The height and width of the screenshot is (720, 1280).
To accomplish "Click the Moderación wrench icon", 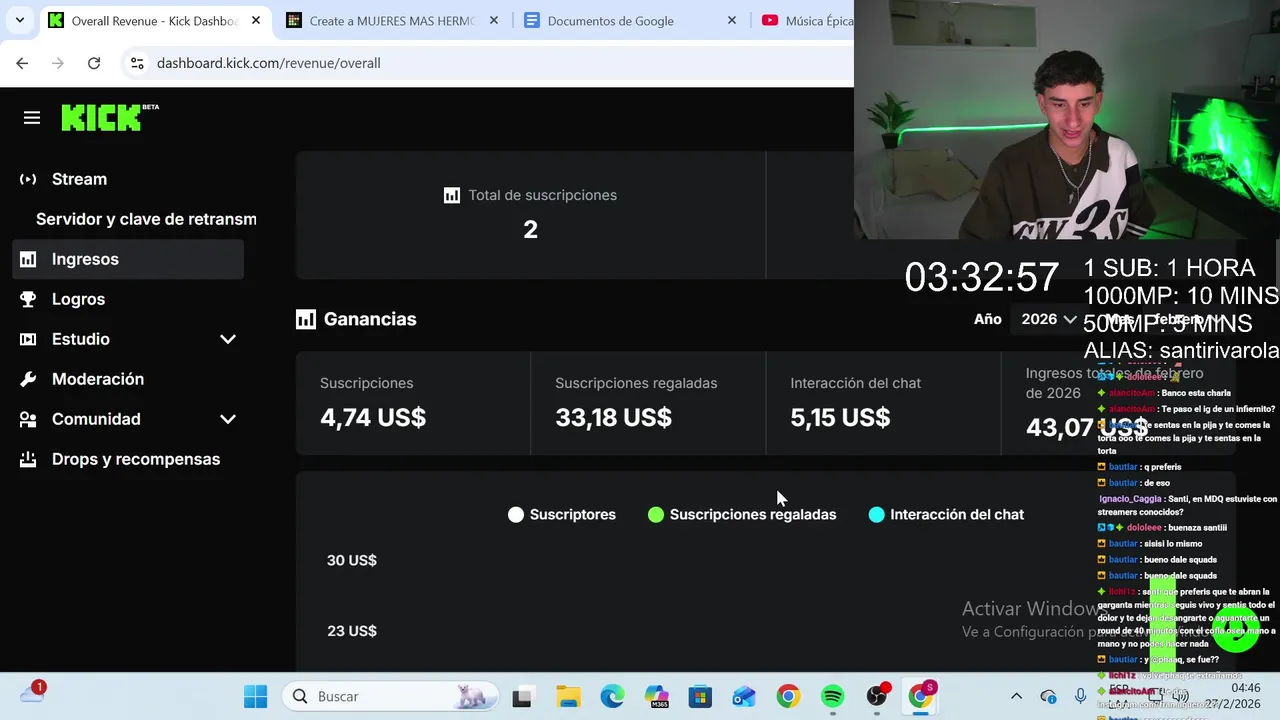I will pyautogui.click(x=28, y=379).
